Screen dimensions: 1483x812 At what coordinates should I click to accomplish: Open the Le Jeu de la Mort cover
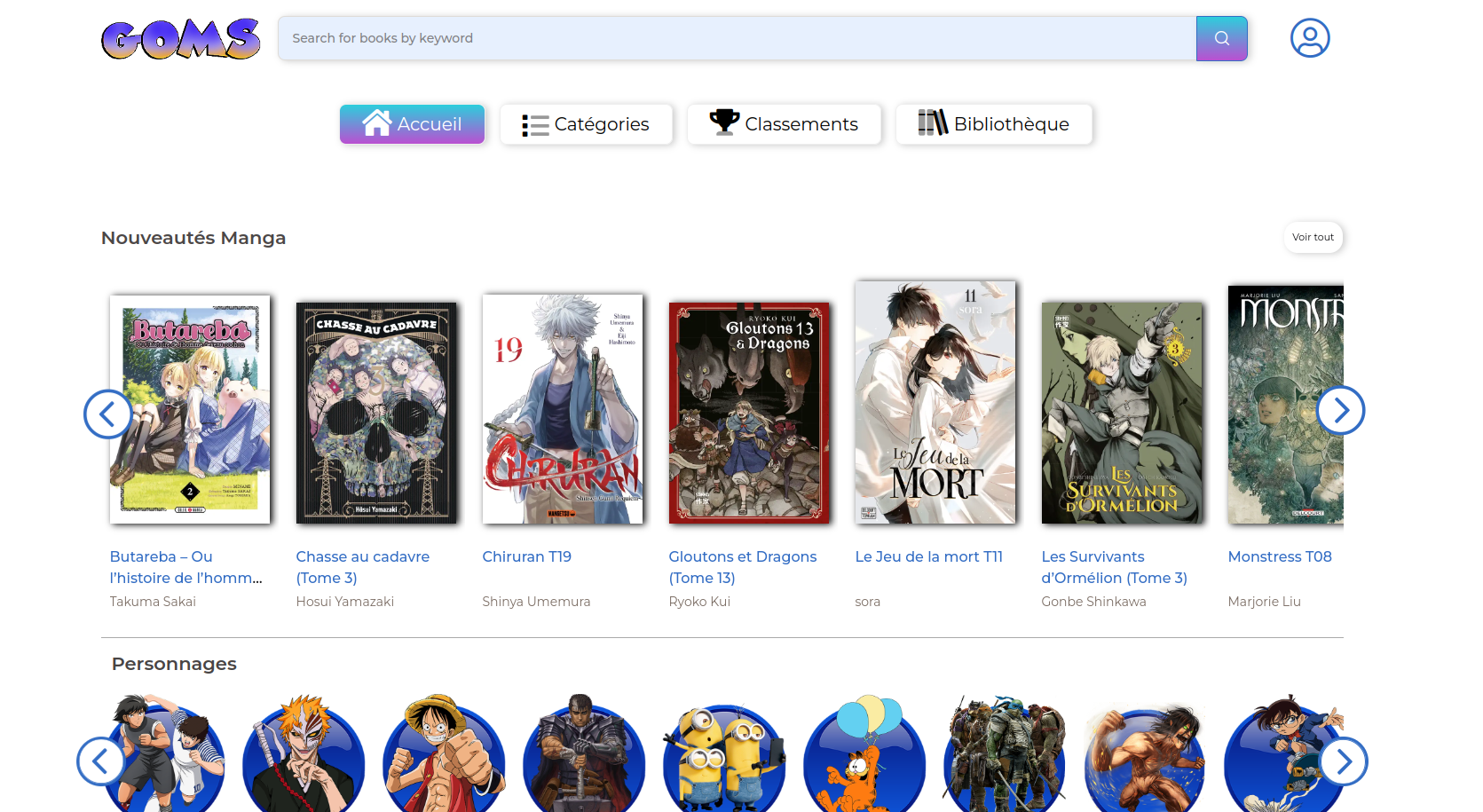935,402
